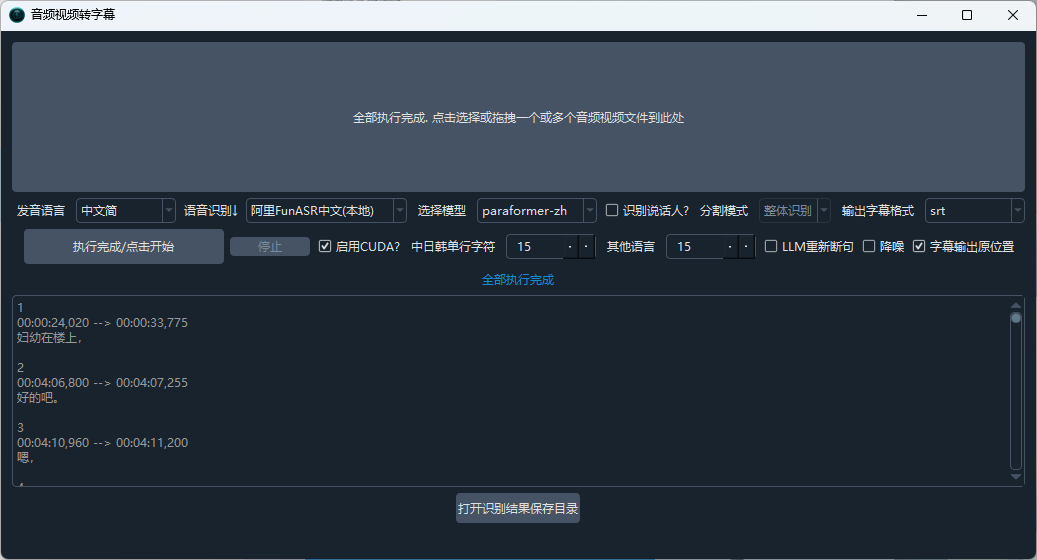This screenshot has height=560, width=1037.
Task: Open the 发音语言 dropdown showing 中文简
Action: (126, 210)
